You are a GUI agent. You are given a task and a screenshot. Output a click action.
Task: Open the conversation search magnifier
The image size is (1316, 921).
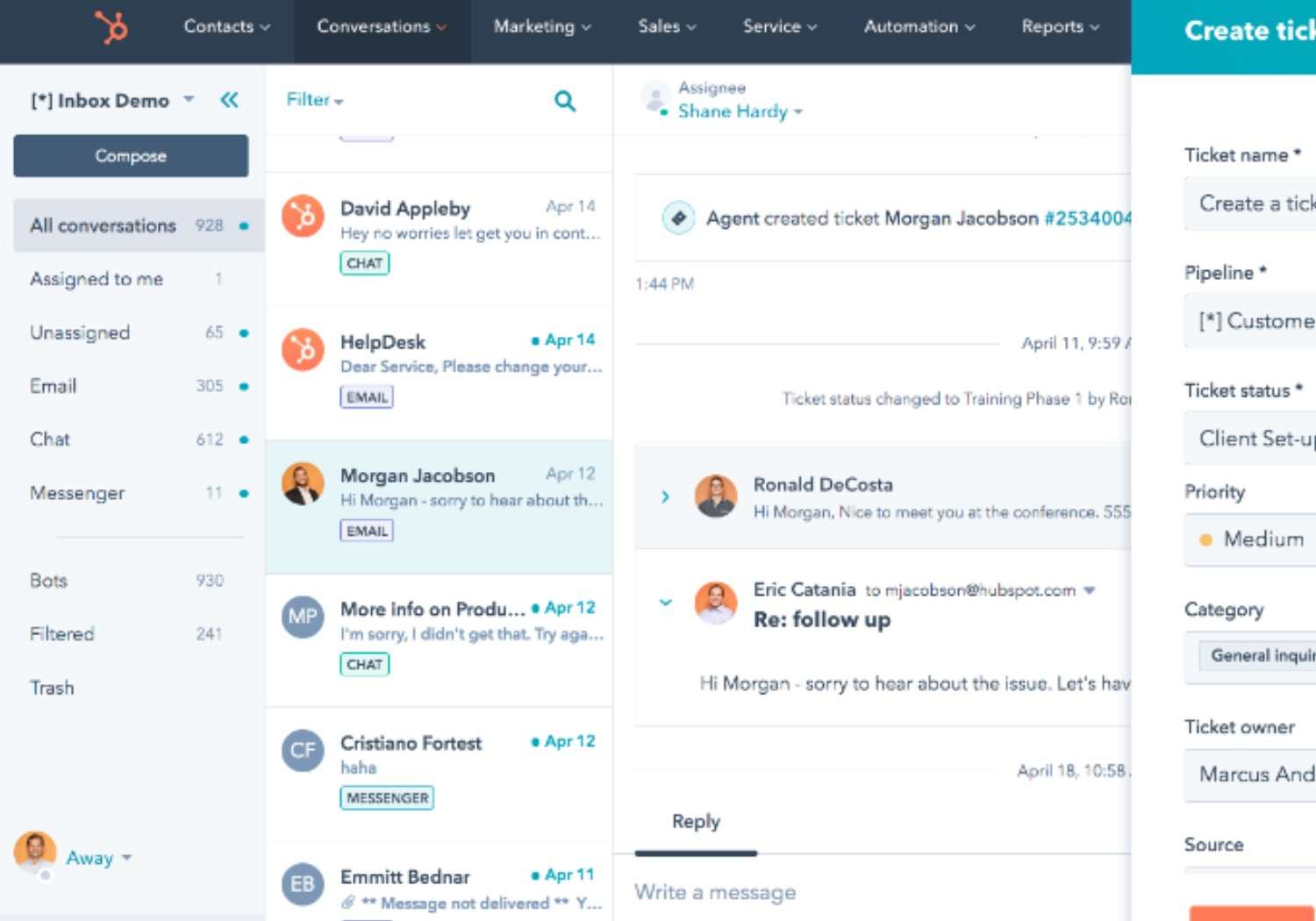coord(565,101)
